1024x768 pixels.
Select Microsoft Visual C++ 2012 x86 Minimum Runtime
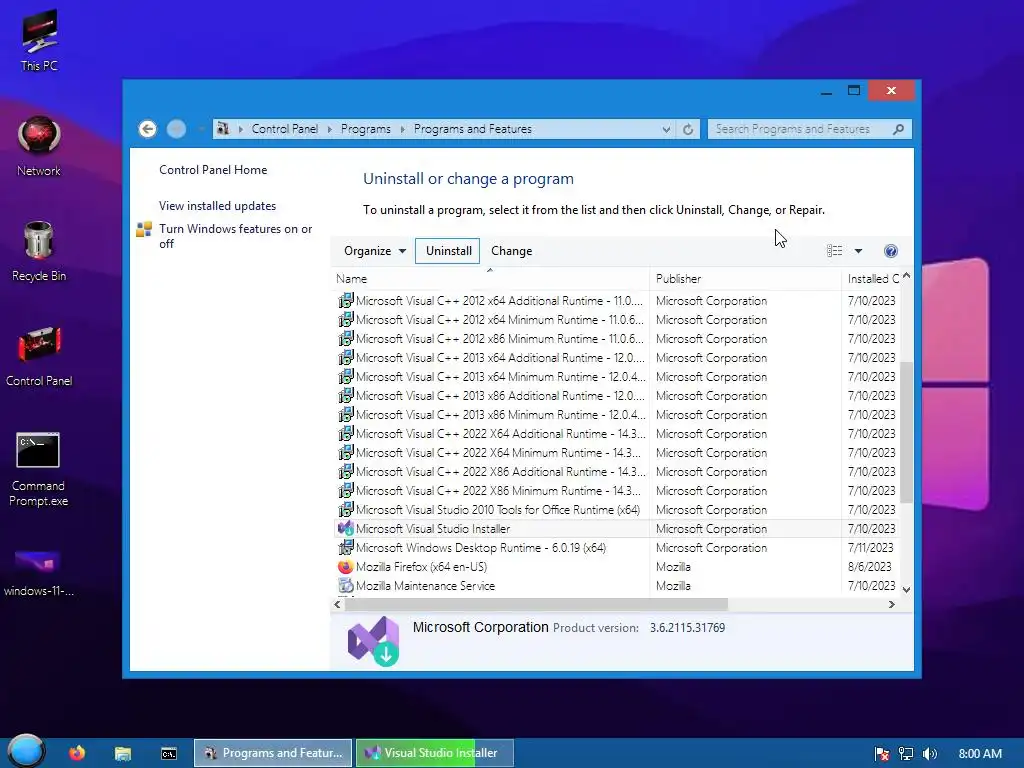(616, 339)
